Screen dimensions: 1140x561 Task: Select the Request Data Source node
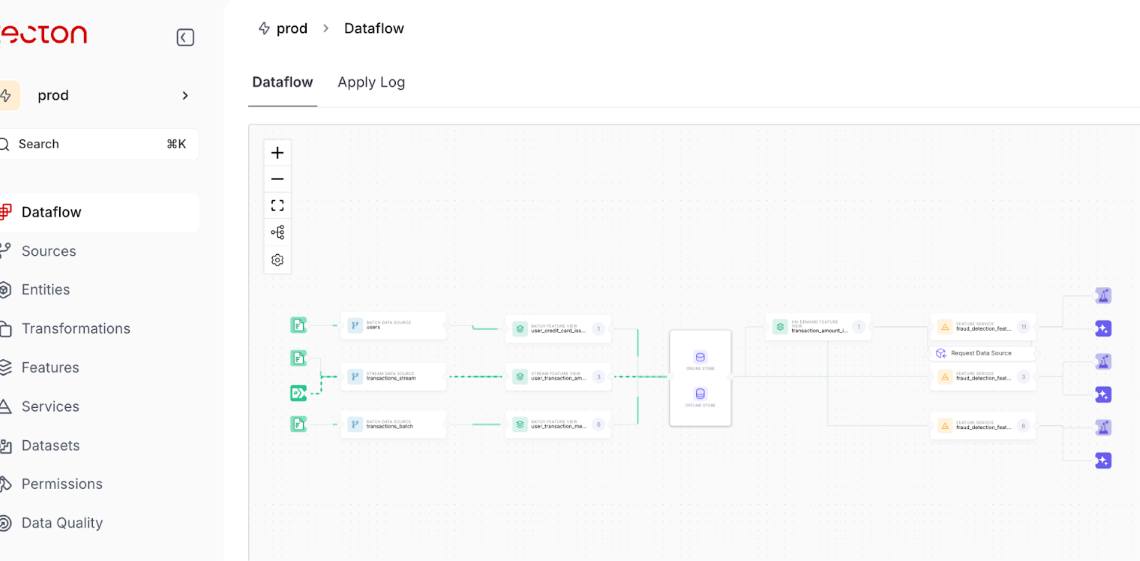click(x=980, y=353)
